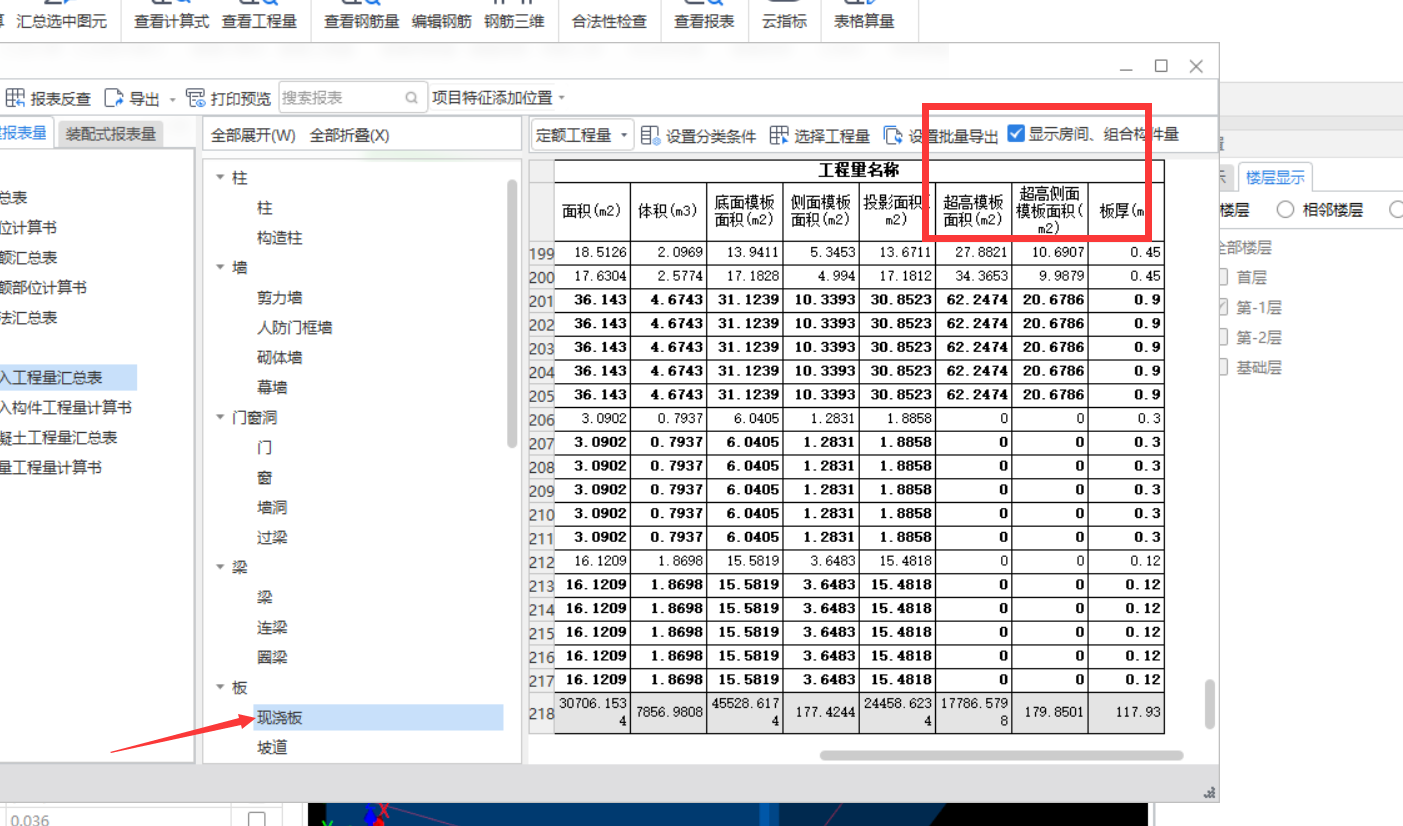Image resolution: width=1403 pixels, height=826 pixels.
Task: Select 幕墙 in the component tree
Action: coord(272,388)
